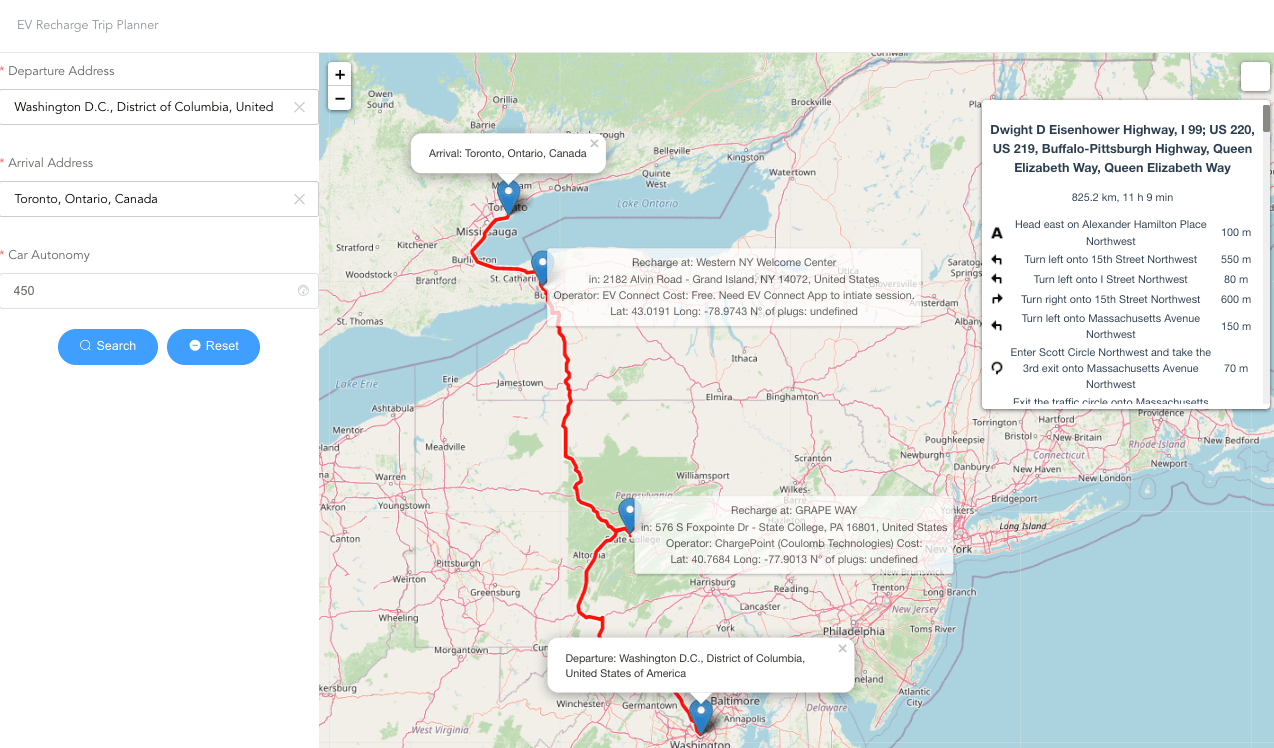Click the roundabout icon beside the Scott Circle step
The height and width of the screenshot is (748, 1274).
pos(995,368)
